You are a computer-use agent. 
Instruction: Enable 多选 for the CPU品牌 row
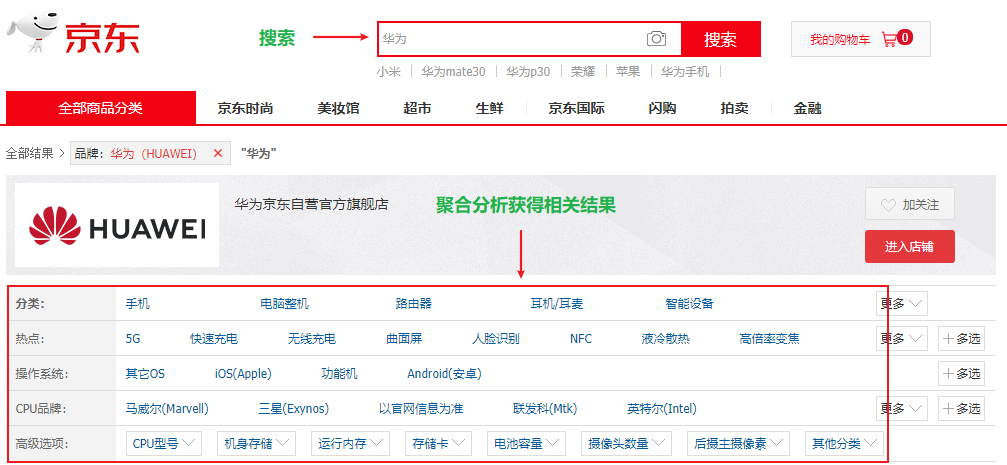(961, 408)
